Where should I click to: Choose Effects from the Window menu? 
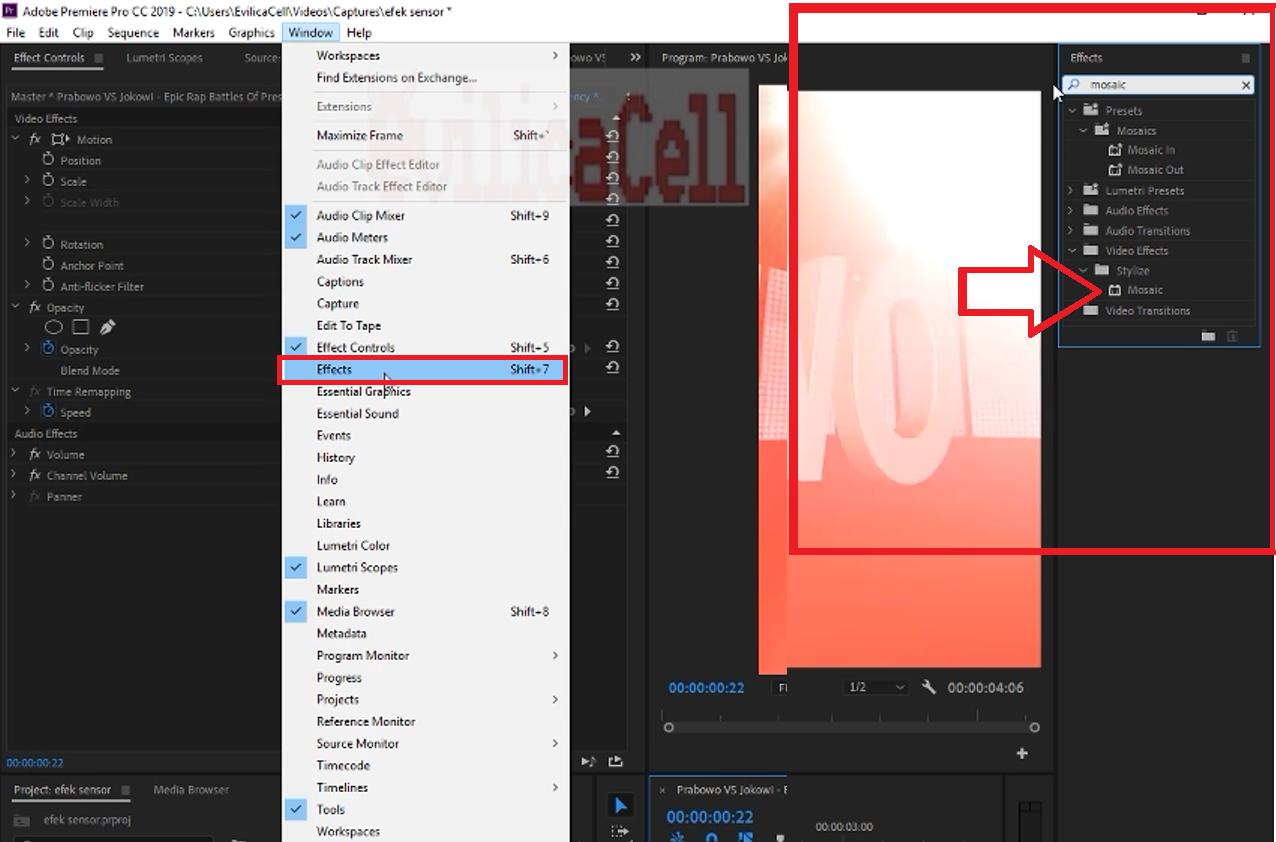click(x=335, y=369)
